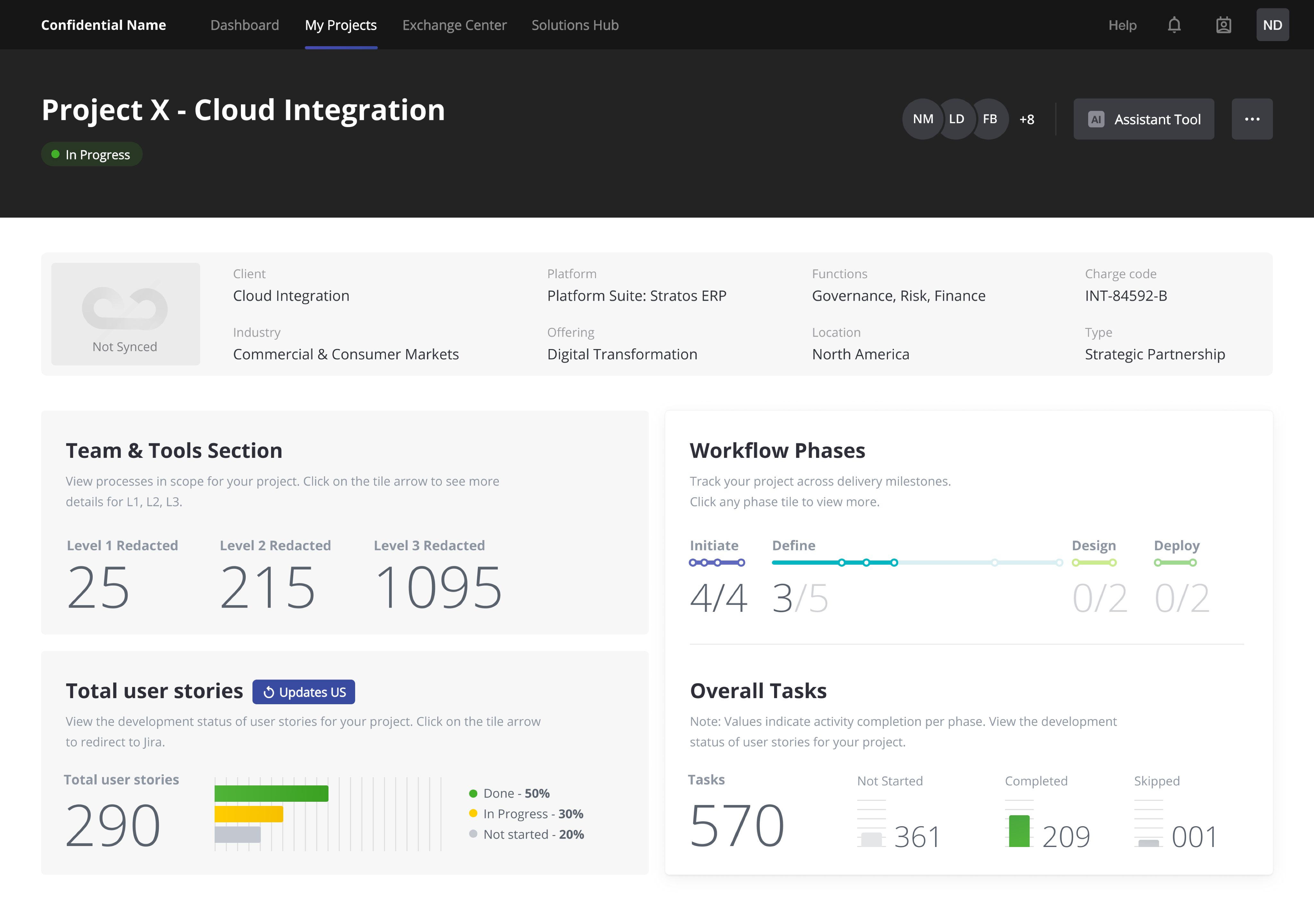Viewport: 1314px width, 924px height.
Task: Open the In Progress status badge
Action: click(91, 154)
